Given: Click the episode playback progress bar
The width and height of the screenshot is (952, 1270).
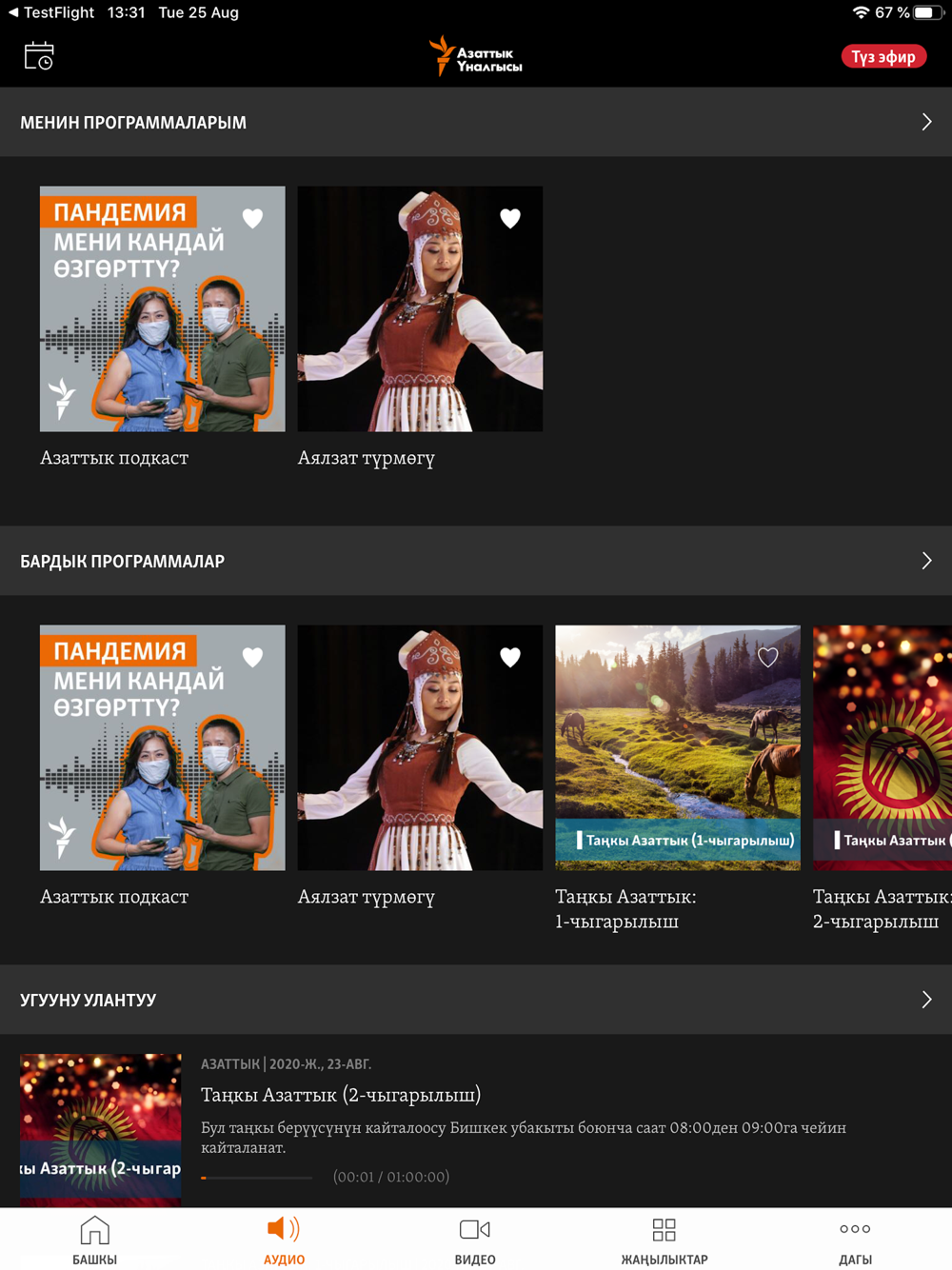Looking at the screenshot, I should (257, 1178).
